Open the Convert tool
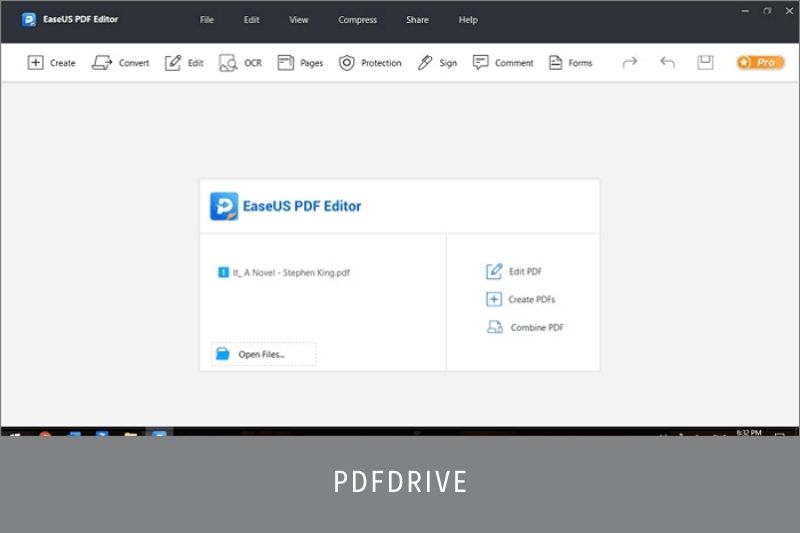This screenshot has width=800, height=533. tap(120, 63)
